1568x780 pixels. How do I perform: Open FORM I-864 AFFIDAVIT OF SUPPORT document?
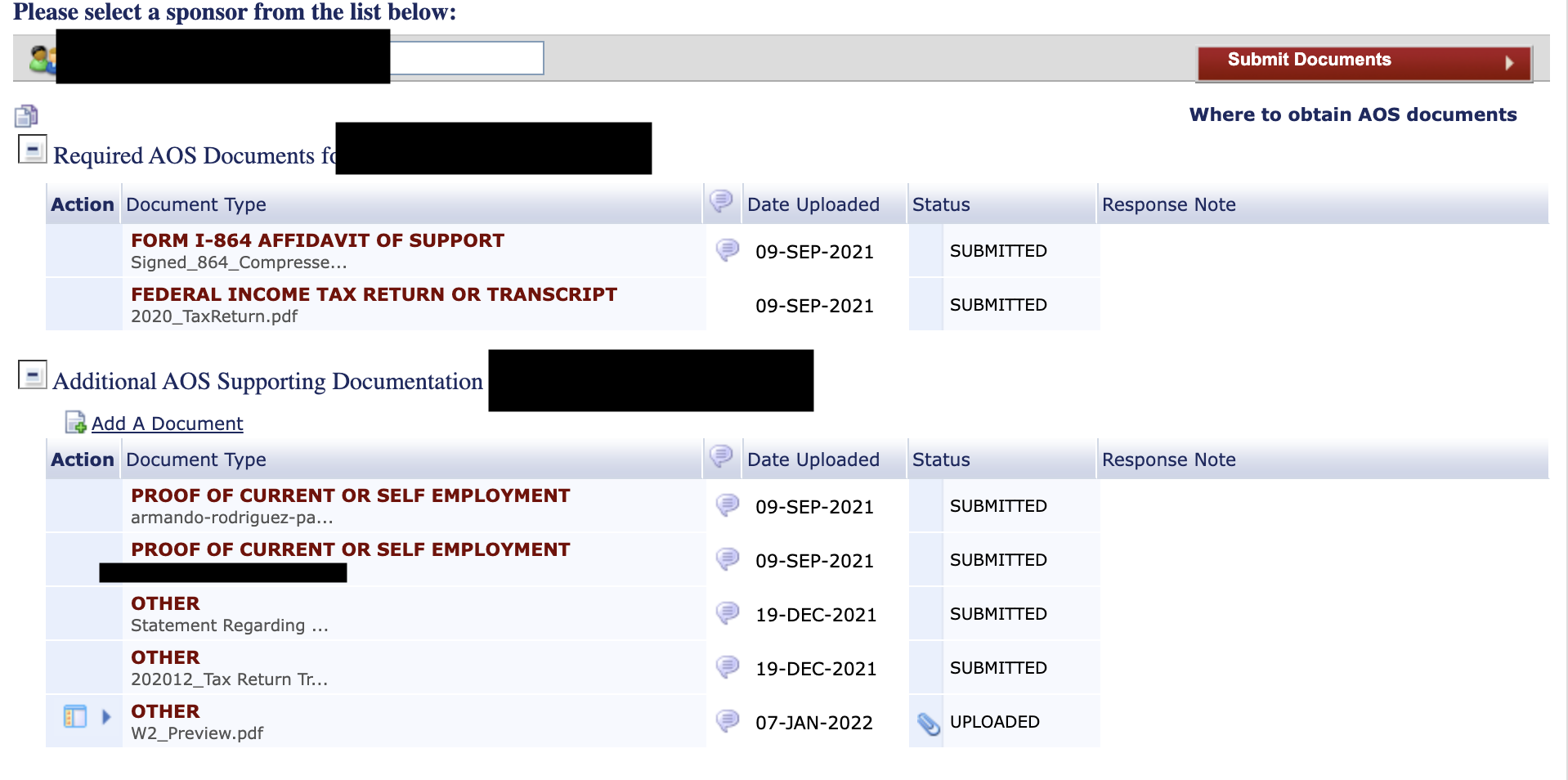(x=317, y=240)
